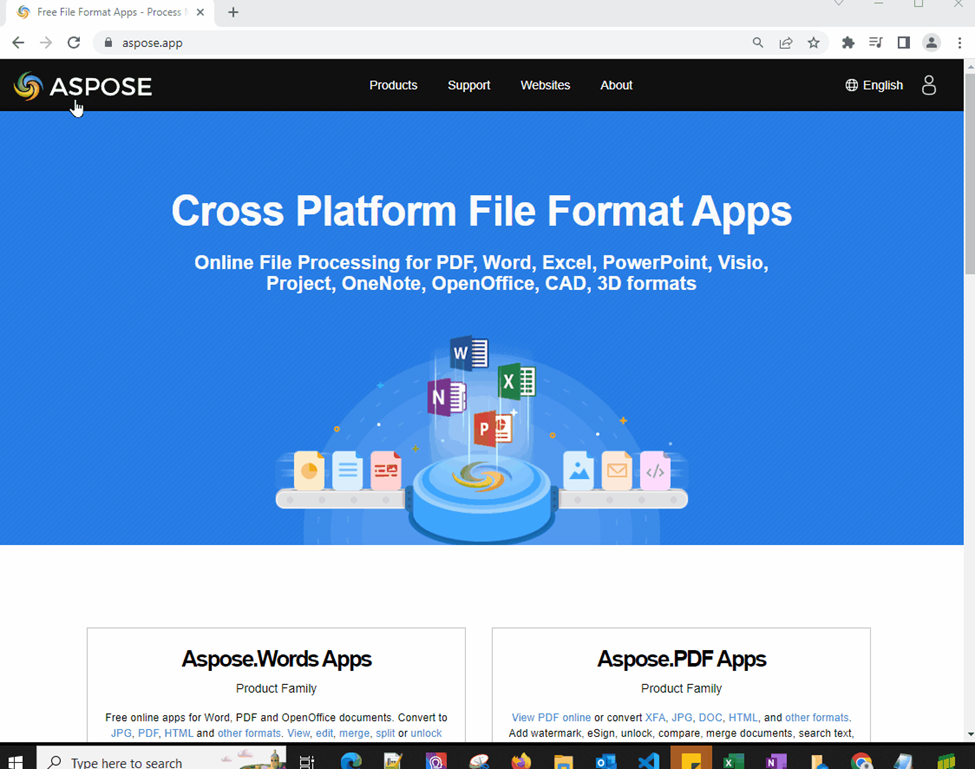Open the Products menu

click(394, 85)
